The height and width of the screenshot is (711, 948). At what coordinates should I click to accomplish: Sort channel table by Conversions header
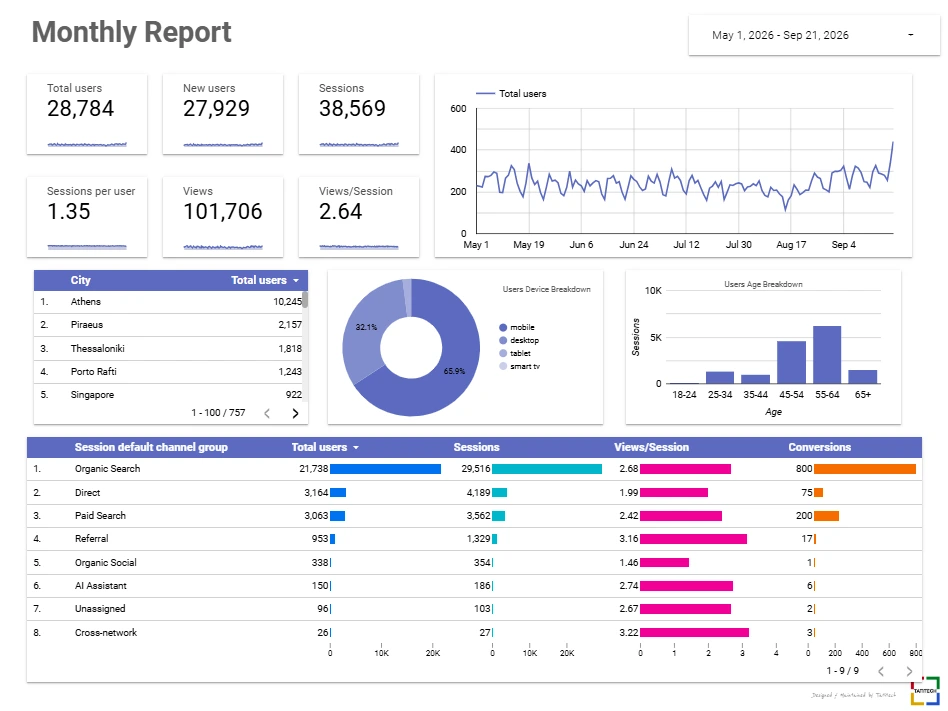tap(819, 447)
